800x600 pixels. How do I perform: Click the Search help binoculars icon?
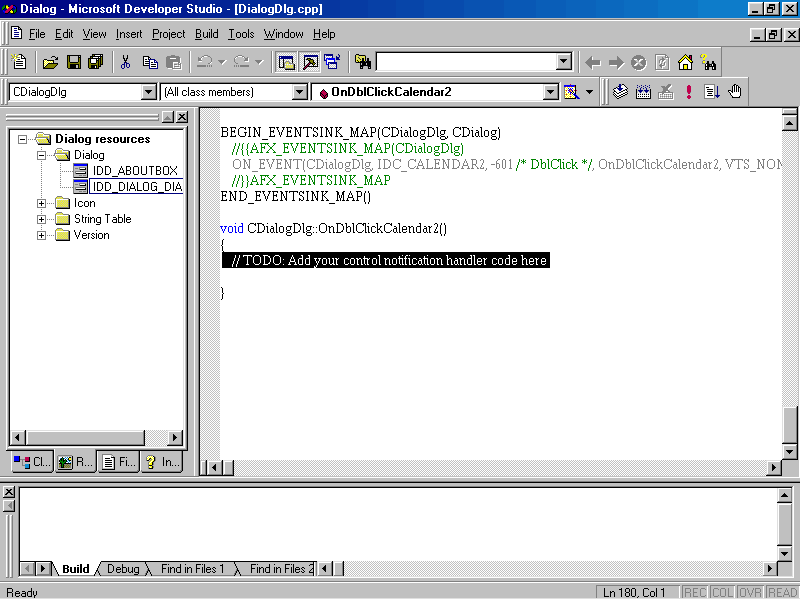[708, 63]
